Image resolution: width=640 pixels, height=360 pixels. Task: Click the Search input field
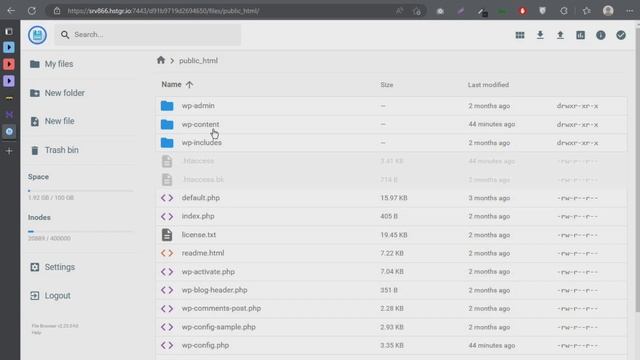point(148,35)
